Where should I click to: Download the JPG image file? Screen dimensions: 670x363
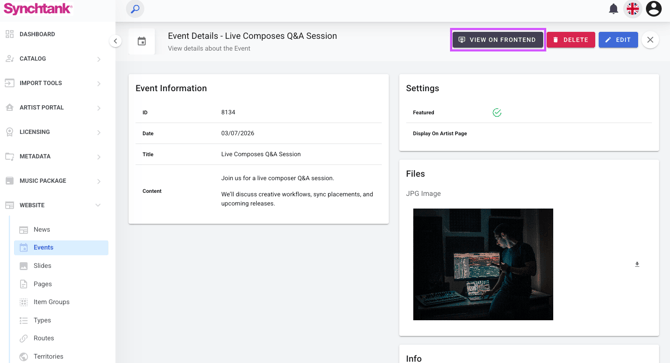pos(637,264)
